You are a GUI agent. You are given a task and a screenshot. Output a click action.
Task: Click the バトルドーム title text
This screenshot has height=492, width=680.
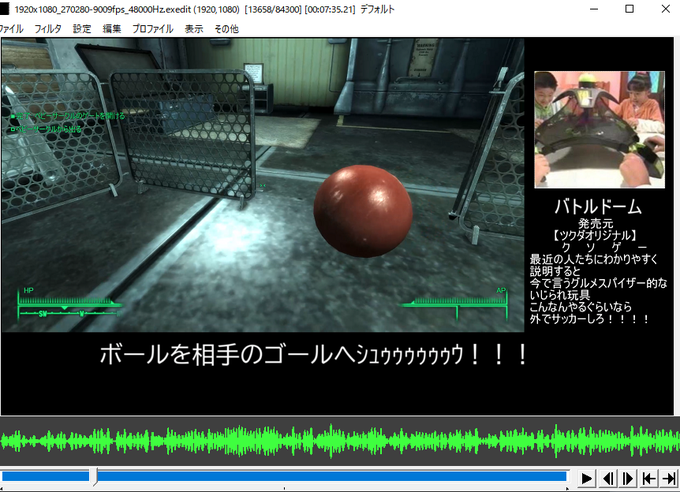coord(598,207)
